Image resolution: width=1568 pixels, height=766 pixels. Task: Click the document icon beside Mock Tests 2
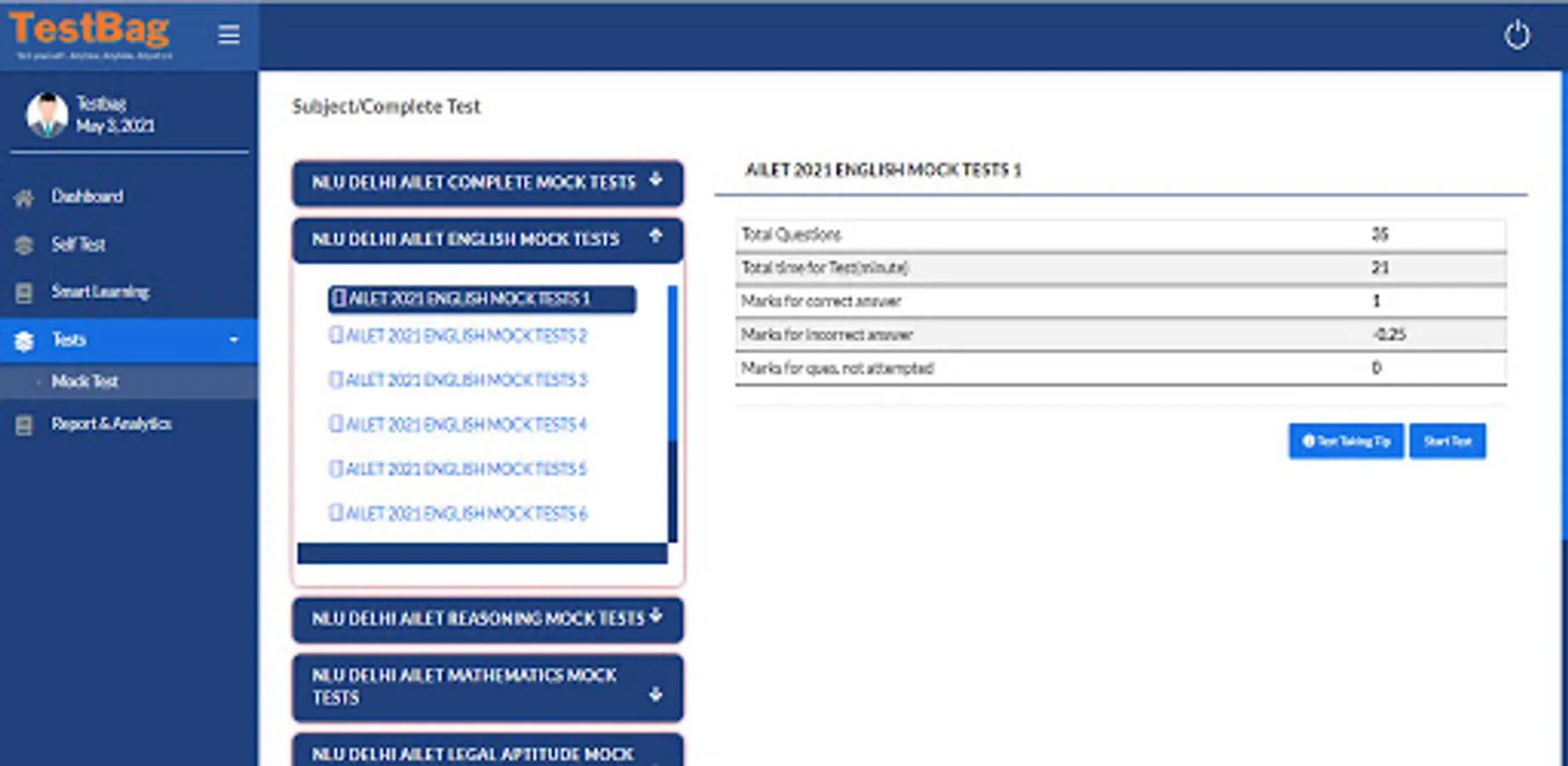[336, 335]
